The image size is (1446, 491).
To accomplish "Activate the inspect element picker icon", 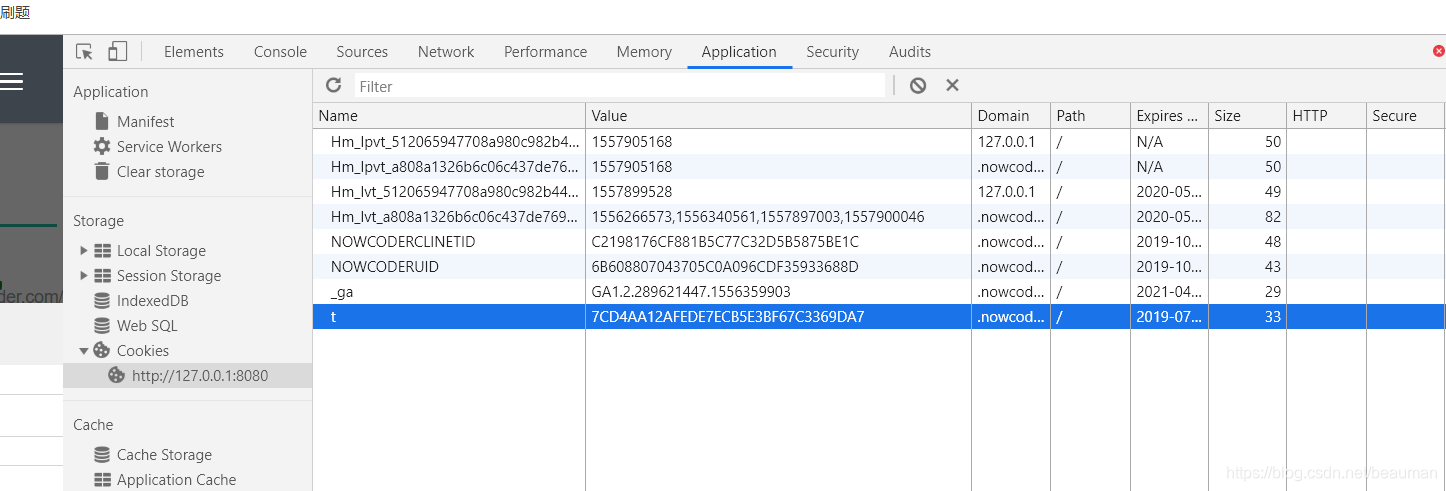I will click(84, 52).
